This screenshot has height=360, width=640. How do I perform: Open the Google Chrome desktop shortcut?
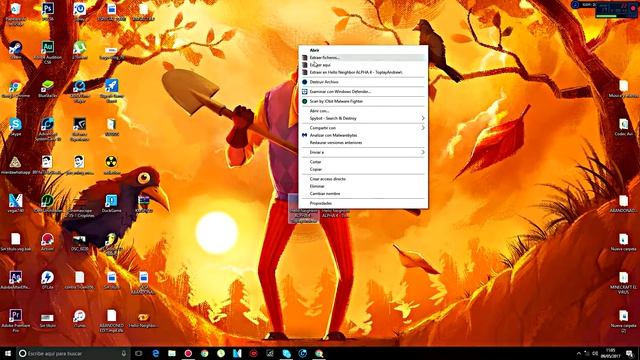tap(16, 88)
